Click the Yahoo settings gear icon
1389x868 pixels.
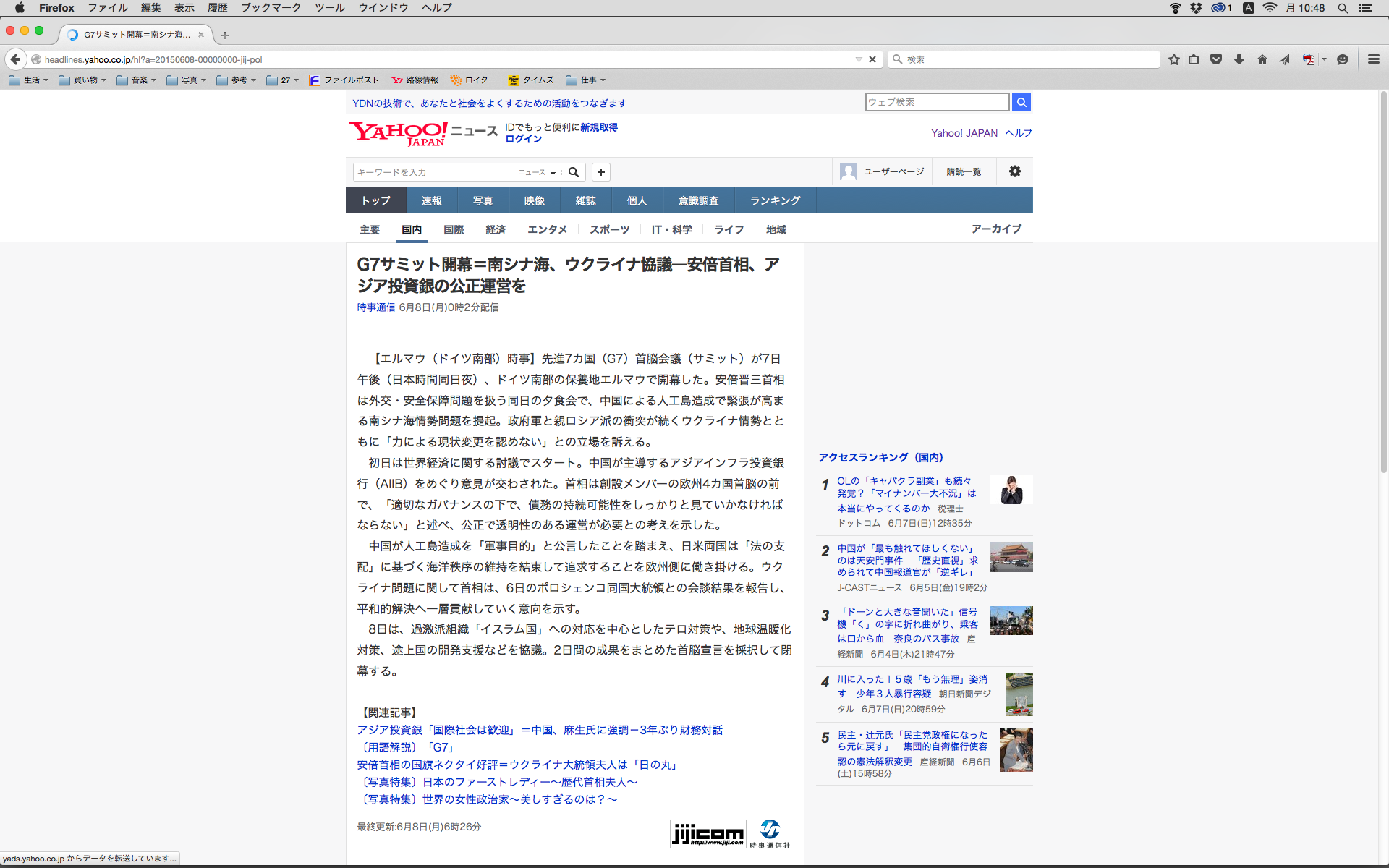coord(1015,171)
